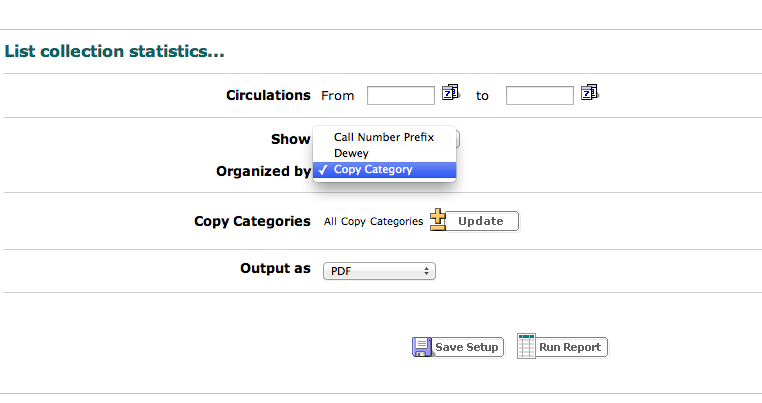
Task: Click the spreadsheet Run Report icon
Action: click(x=527, y=346)
